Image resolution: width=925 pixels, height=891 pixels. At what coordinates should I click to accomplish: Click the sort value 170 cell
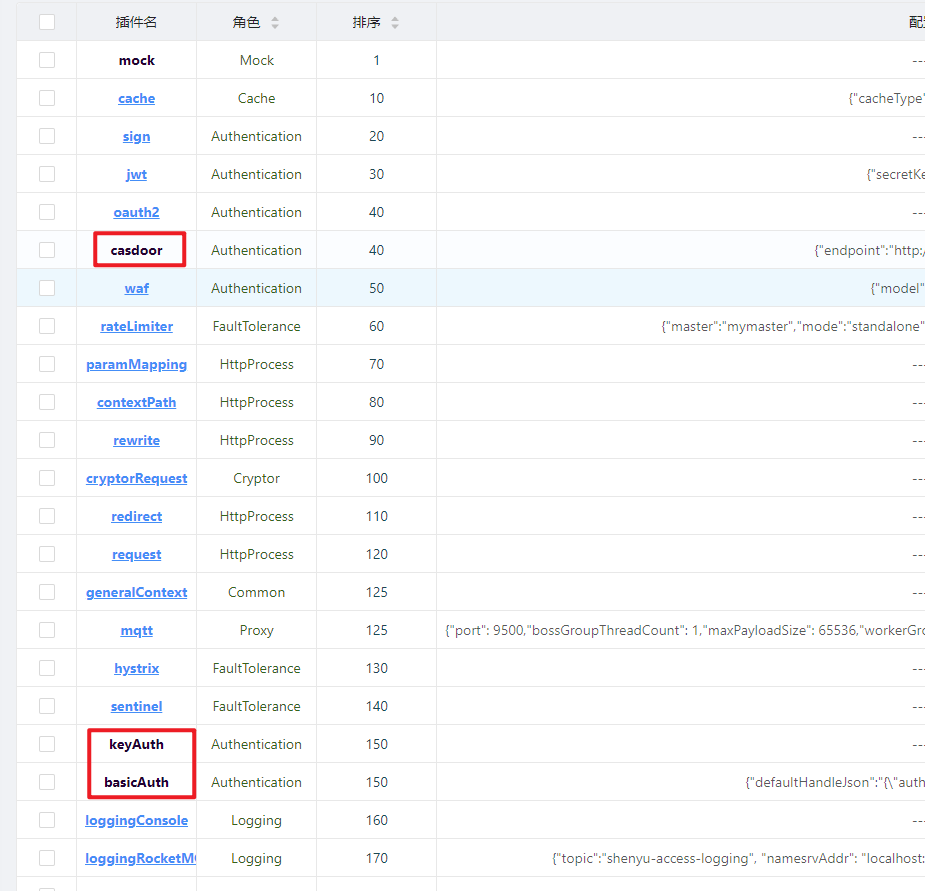click(376, 859)
